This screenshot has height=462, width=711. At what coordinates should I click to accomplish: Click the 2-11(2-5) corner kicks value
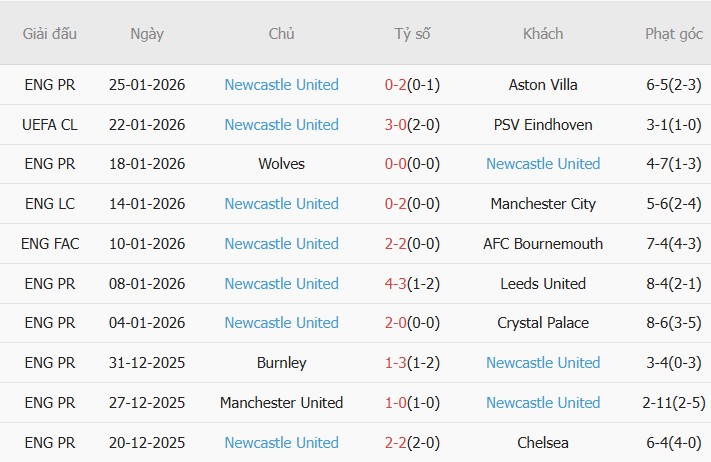673,403
